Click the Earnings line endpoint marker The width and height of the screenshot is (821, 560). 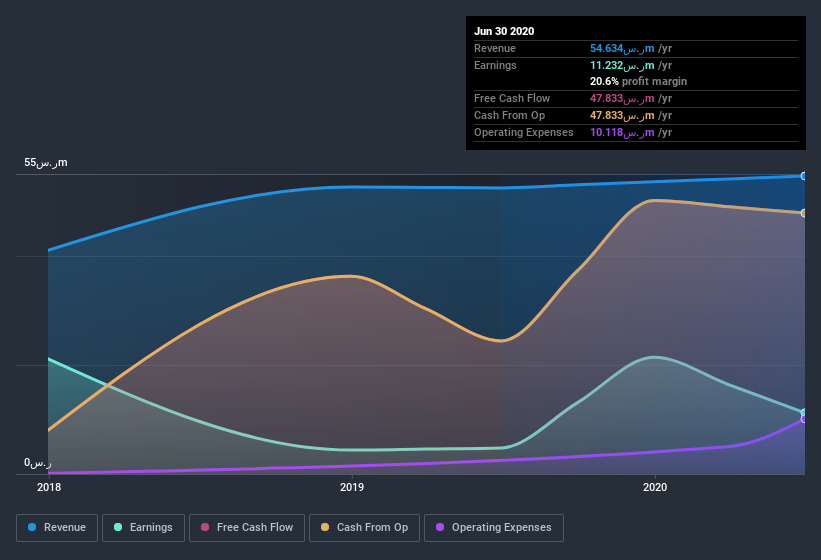pyautogui.click(x=804, y=412)
